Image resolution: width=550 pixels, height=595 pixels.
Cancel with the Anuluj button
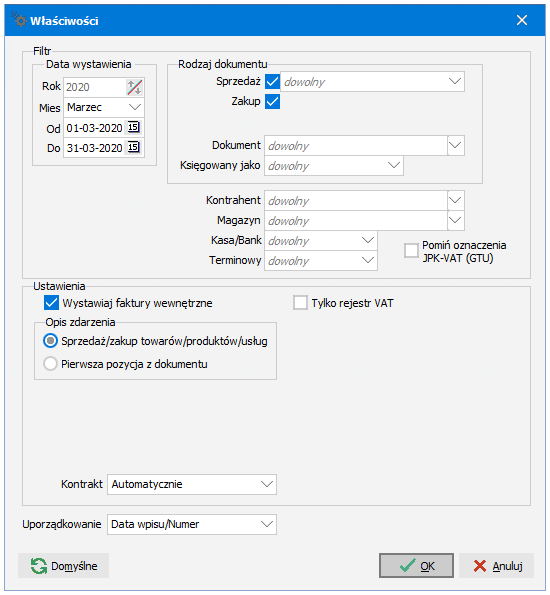[496, 566]
